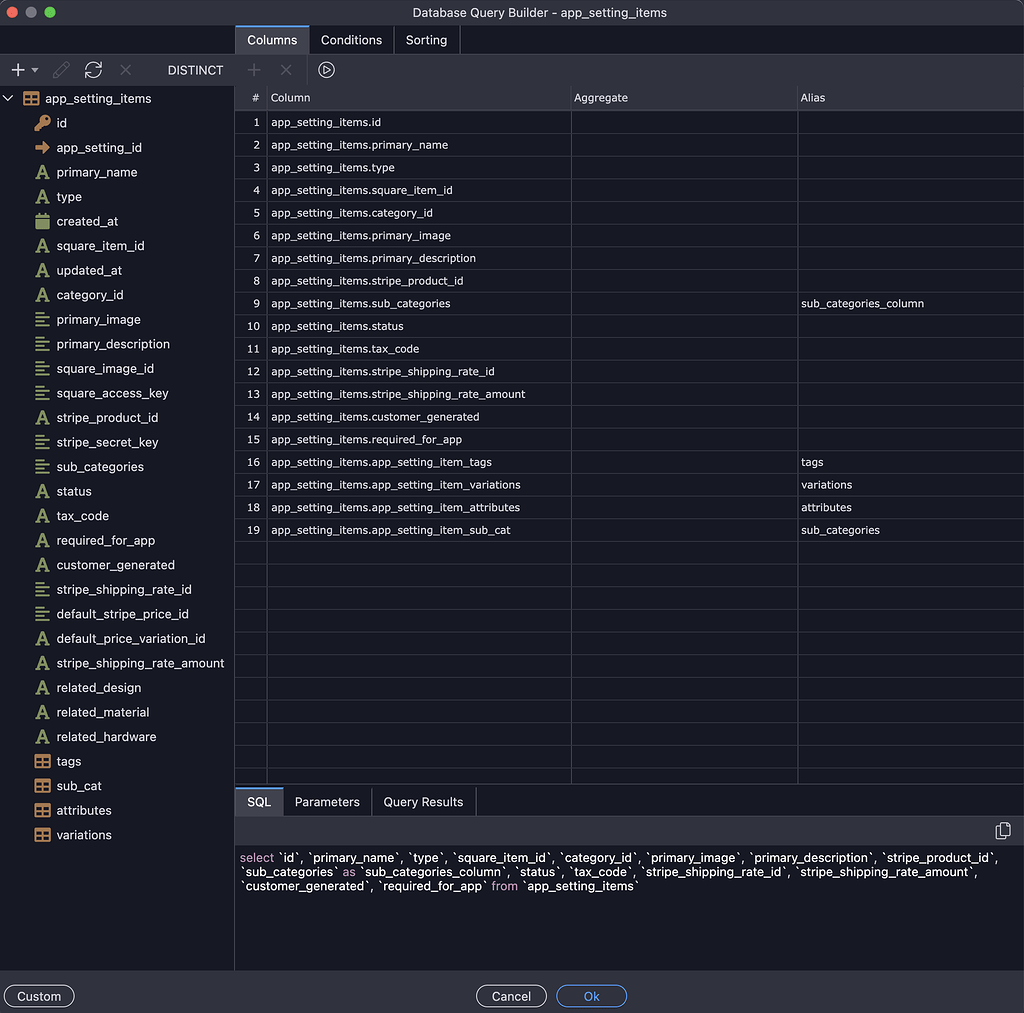Screen dimensions: 1024x1013
Task: Click the attributes table icon
Action: coord(43,810)
